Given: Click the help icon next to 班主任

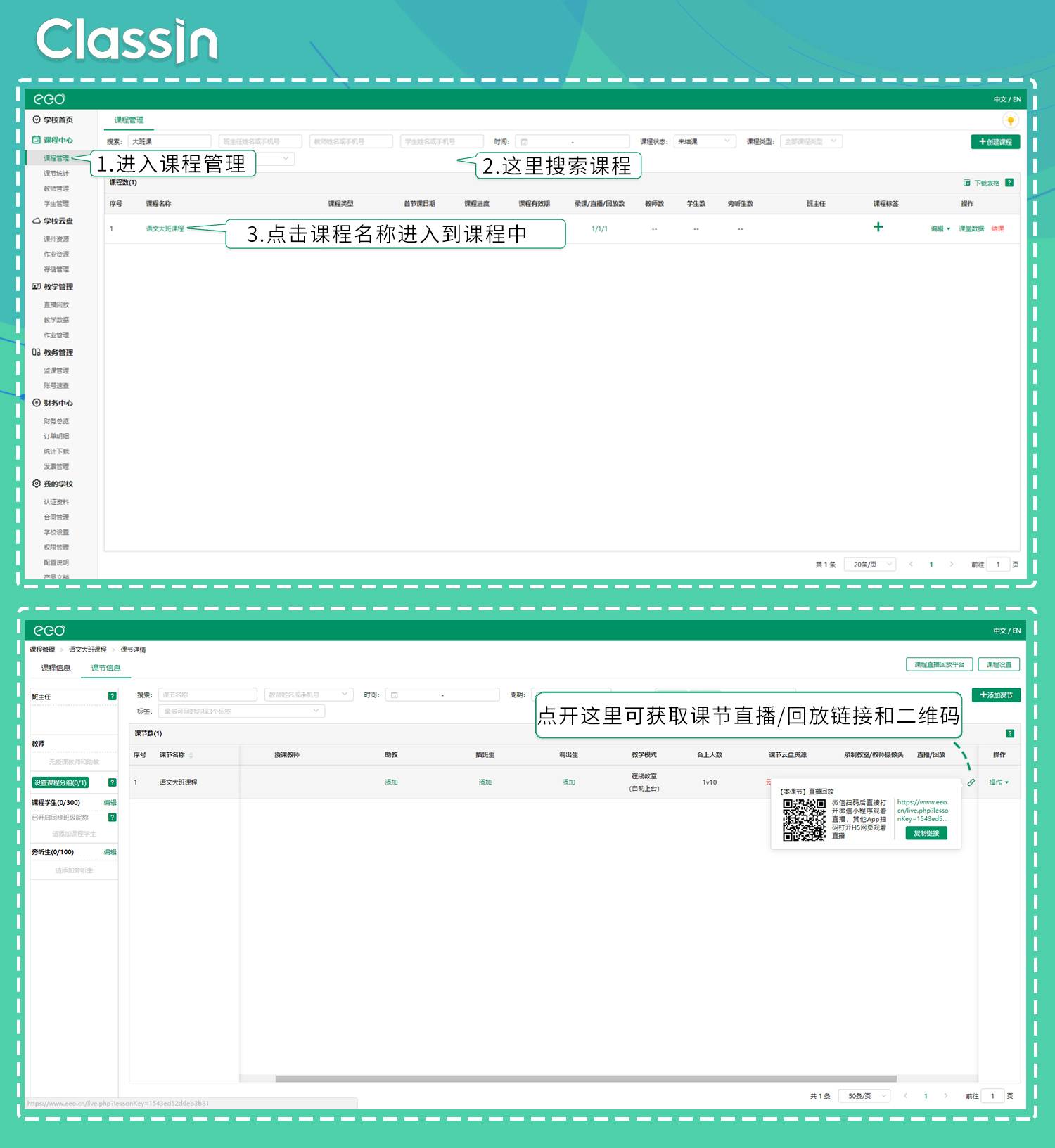Looking at the screenshot, I should pos(112,696).
